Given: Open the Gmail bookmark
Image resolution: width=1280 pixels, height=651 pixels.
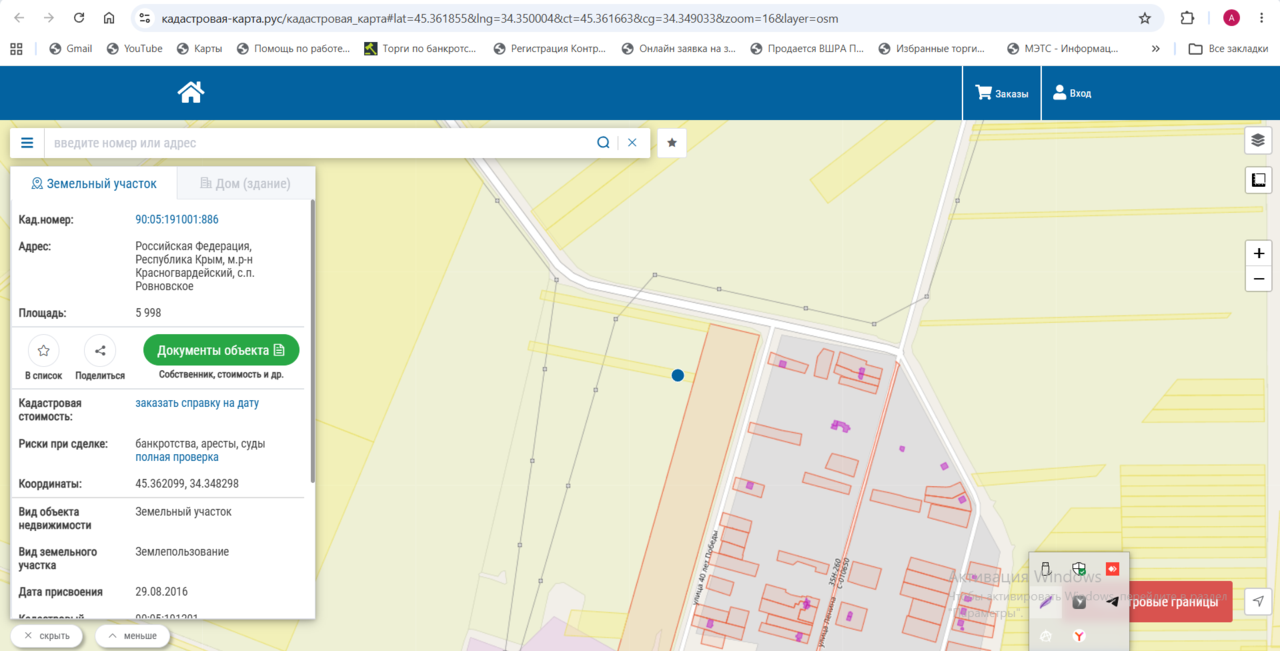Looking at the screenshot, I should pyautogui.click(x=70, y=48).
